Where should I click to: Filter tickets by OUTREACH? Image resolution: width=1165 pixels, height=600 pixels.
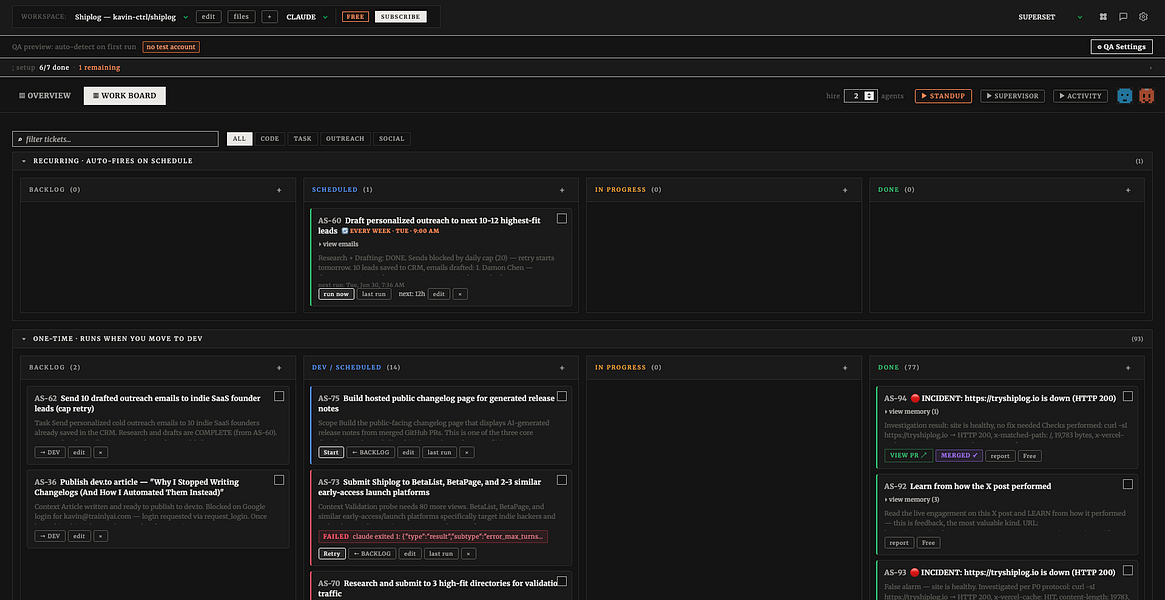point(345,139)
